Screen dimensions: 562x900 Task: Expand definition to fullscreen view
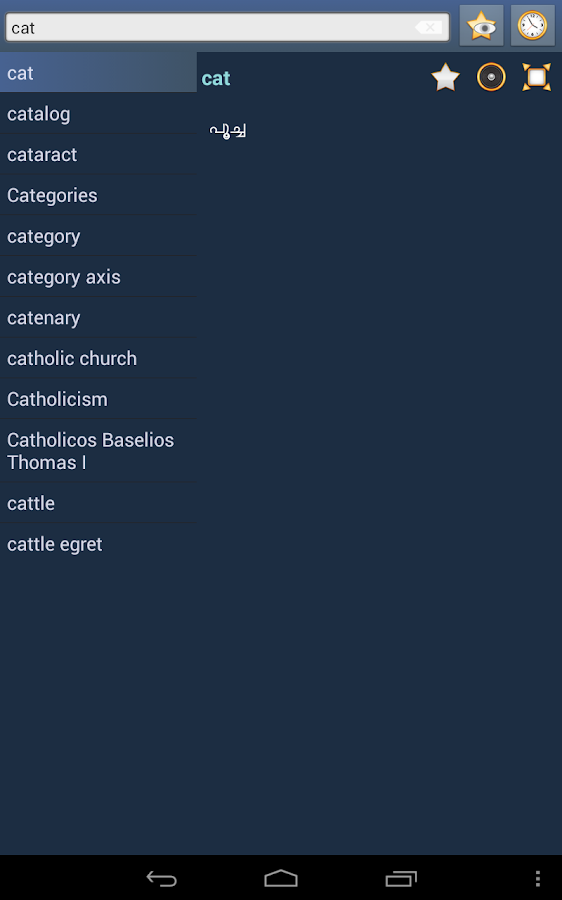coord(536,77)
